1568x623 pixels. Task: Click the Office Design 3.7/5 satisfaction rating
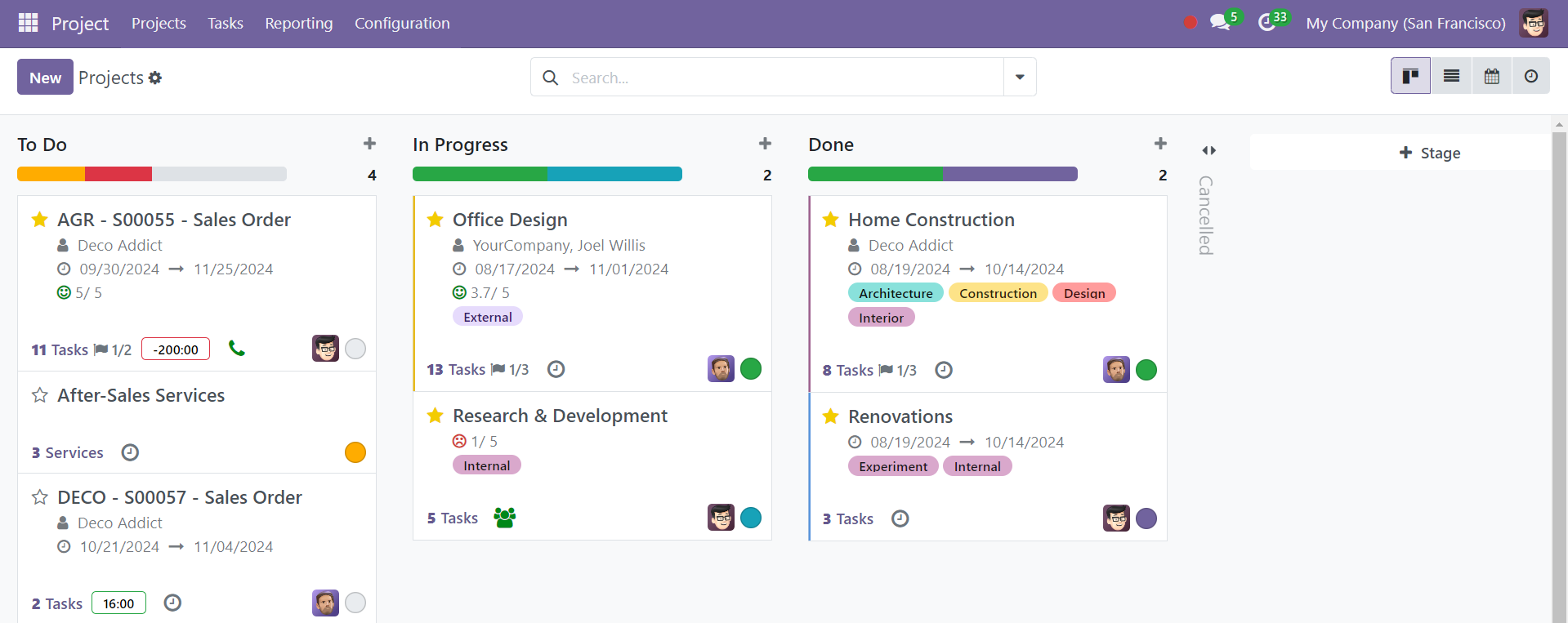tap(481, 292)
